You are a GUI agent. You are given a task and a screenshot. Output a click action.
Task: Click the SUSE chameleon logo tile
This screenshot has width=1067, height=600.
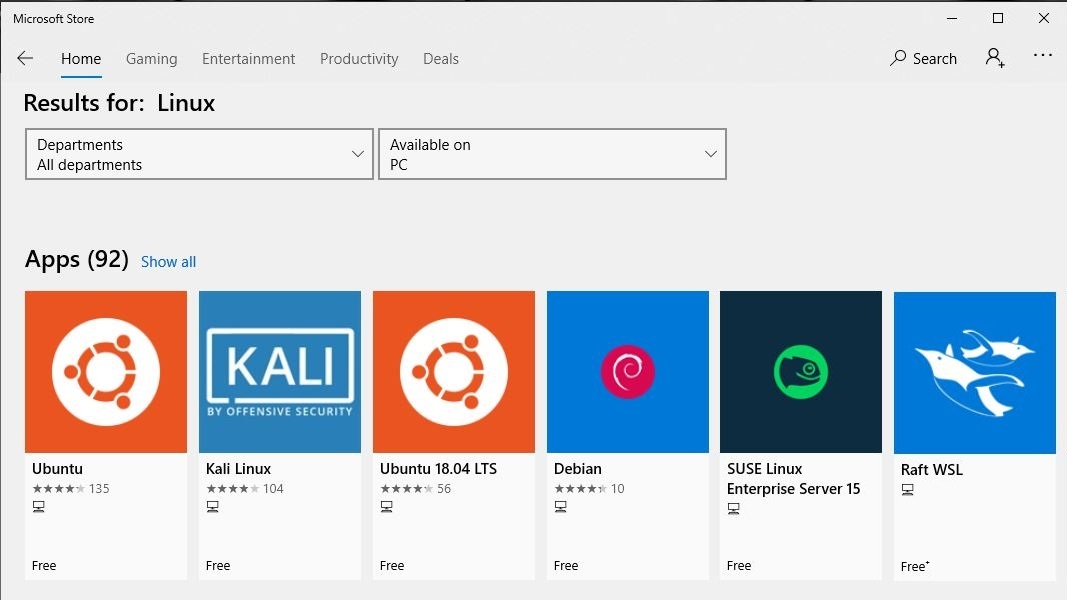pos(801,372)
